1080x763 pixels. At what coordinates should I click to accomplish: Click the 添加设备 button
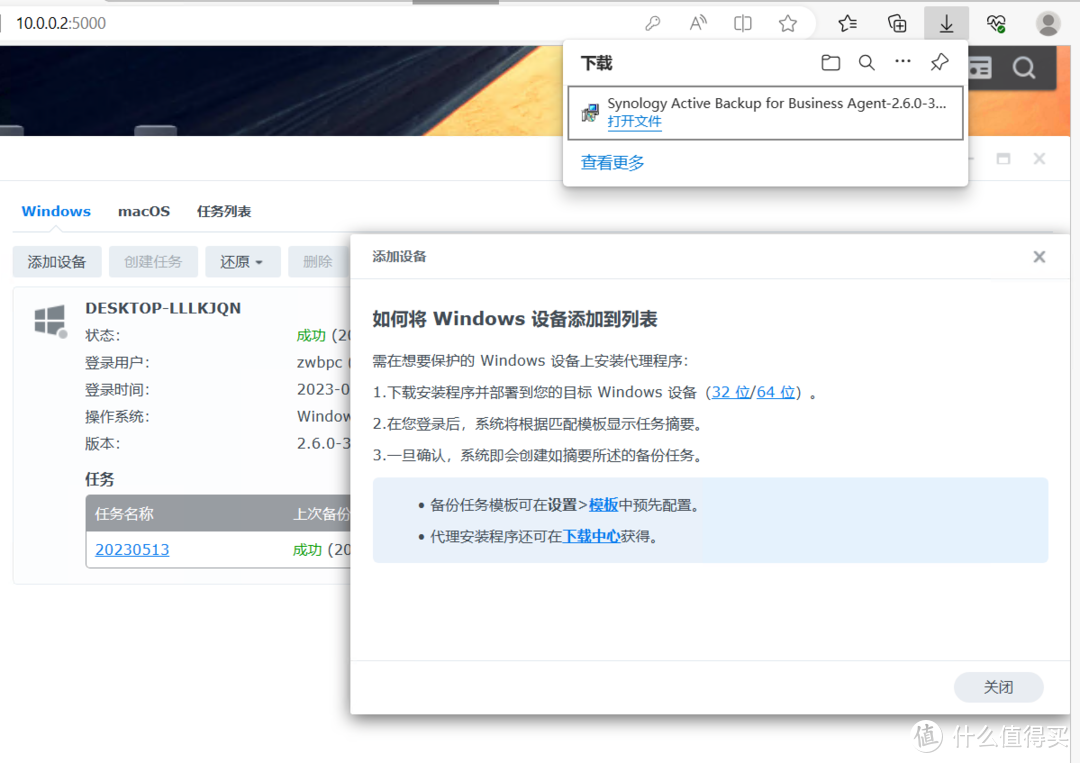(x=57, y=262)
